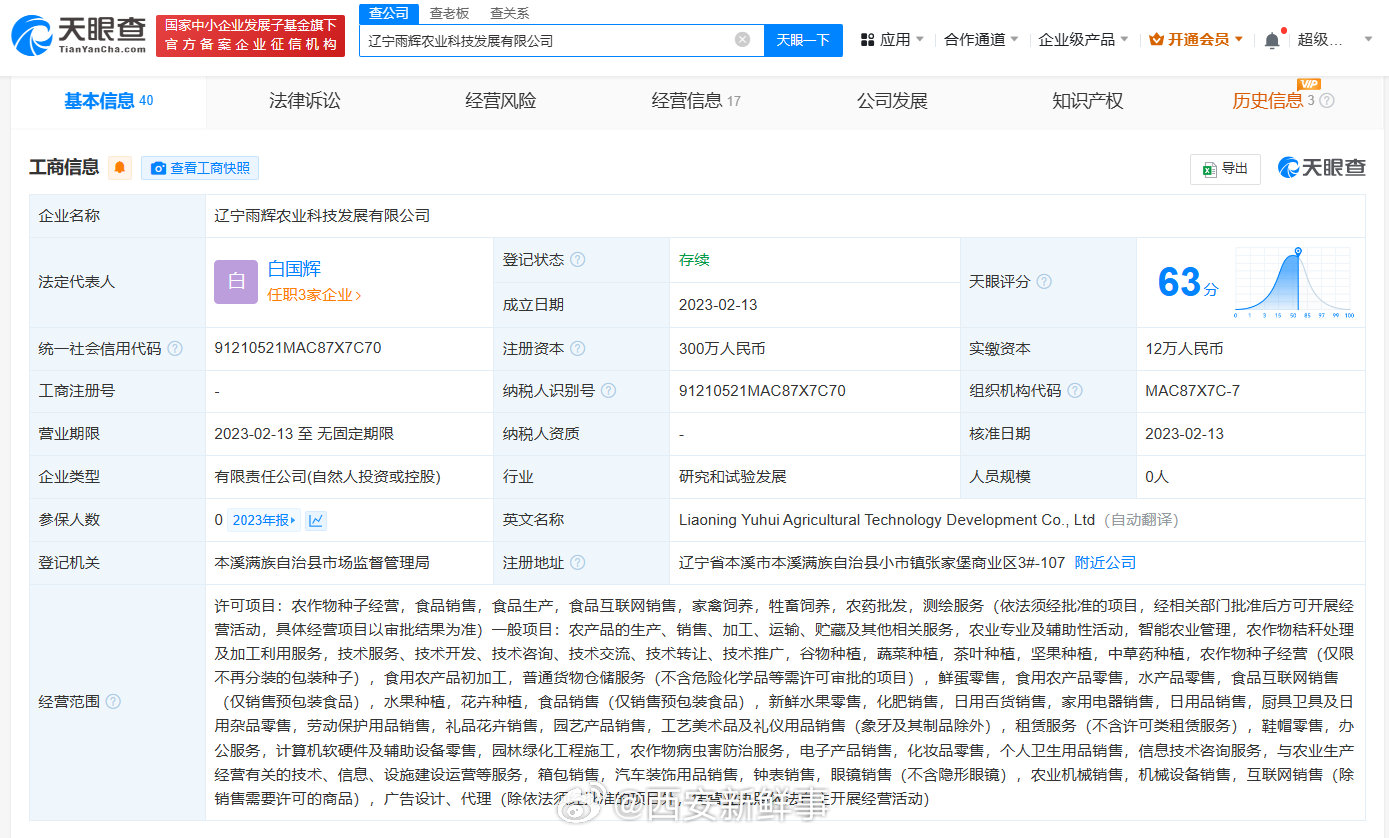This screenshot has height=838, width=1389.
Task: Open the 公司发展 tab
Action: click(x=892, y=101)
